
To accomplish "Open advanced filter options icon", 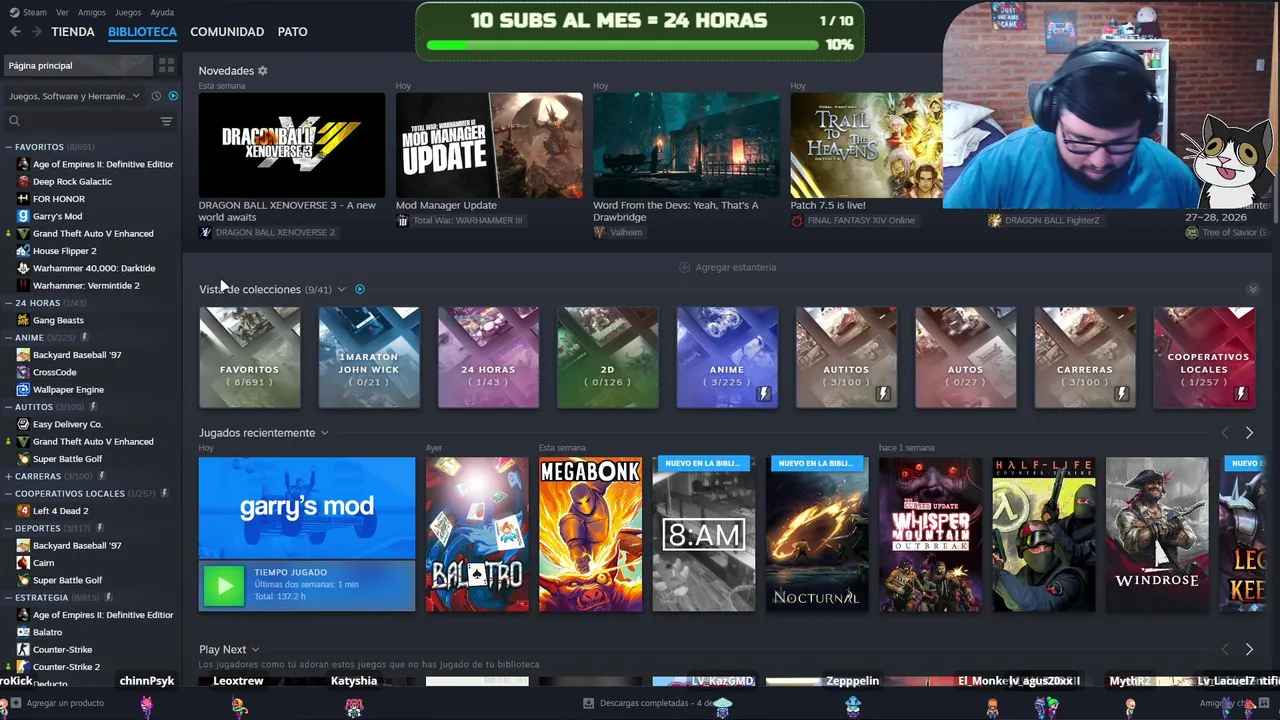I will point(166,121).
